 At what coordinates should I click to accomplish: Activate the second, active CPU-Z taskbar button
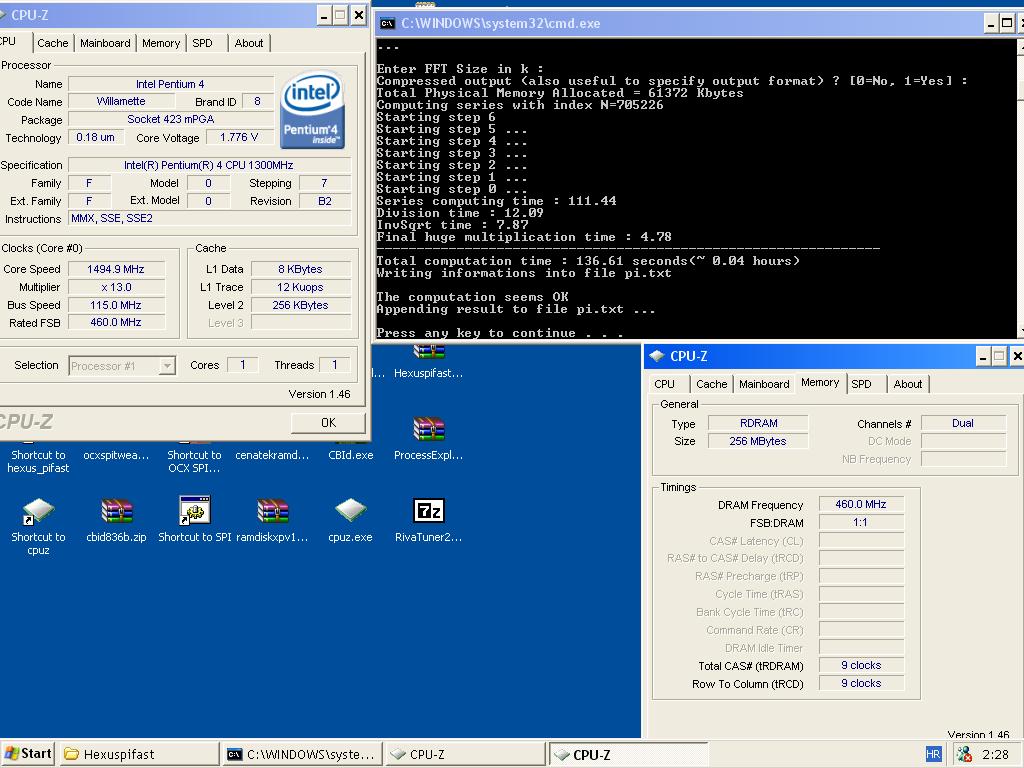click(x=628, y=754)
